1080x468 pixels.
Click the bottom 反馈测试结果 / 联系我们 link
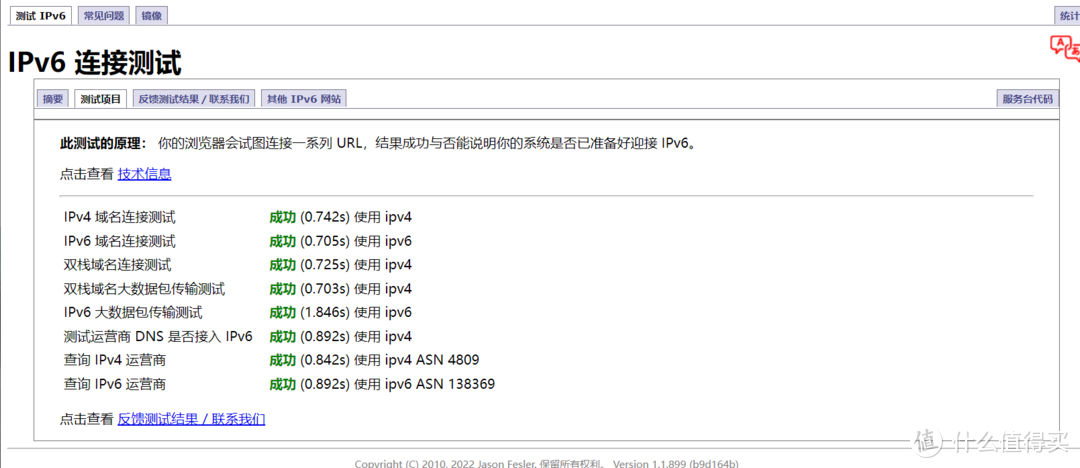click(191, 419)
